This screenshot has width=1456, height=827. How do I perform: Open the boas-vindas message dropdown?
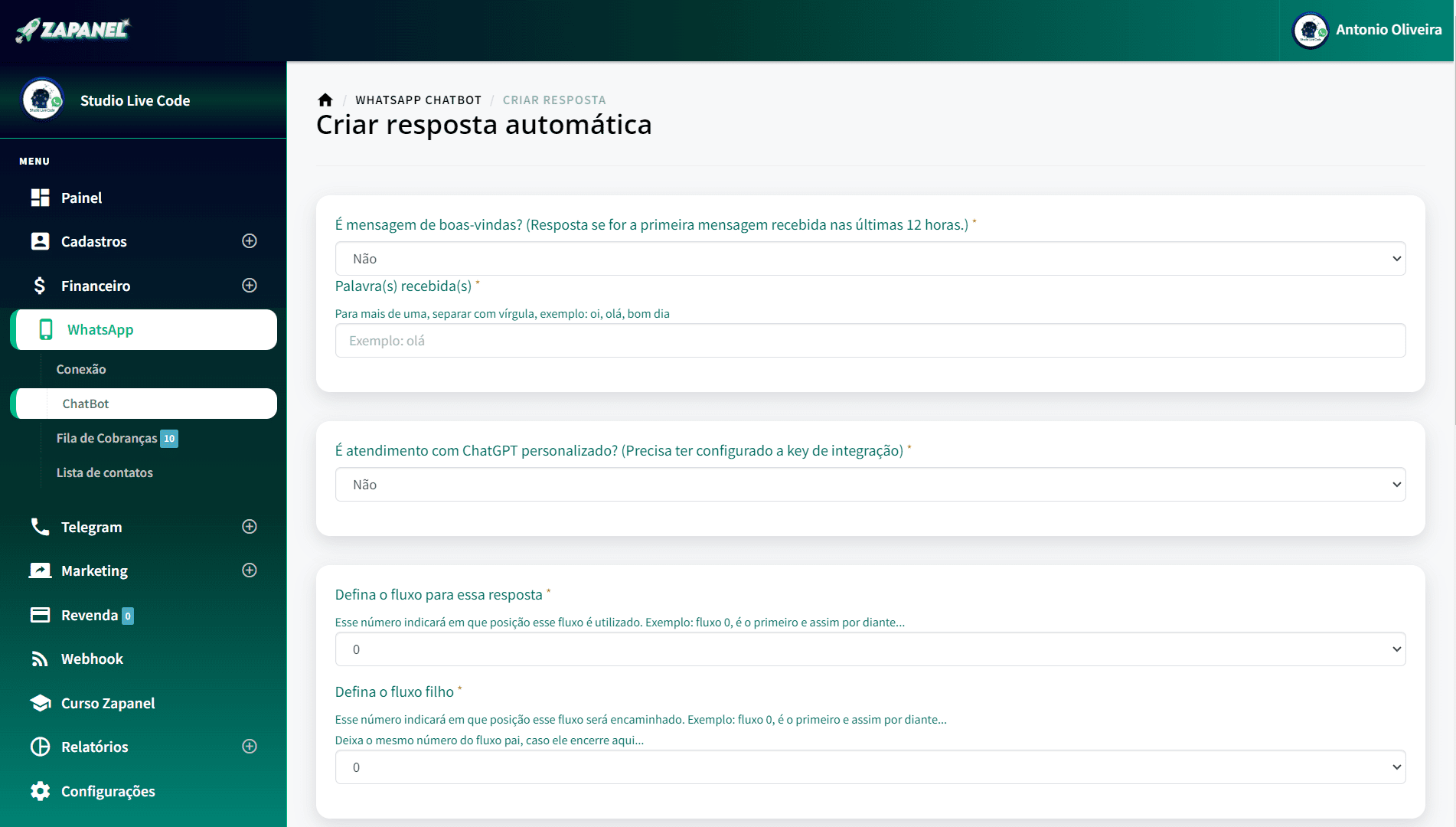[x=870, y=259]
